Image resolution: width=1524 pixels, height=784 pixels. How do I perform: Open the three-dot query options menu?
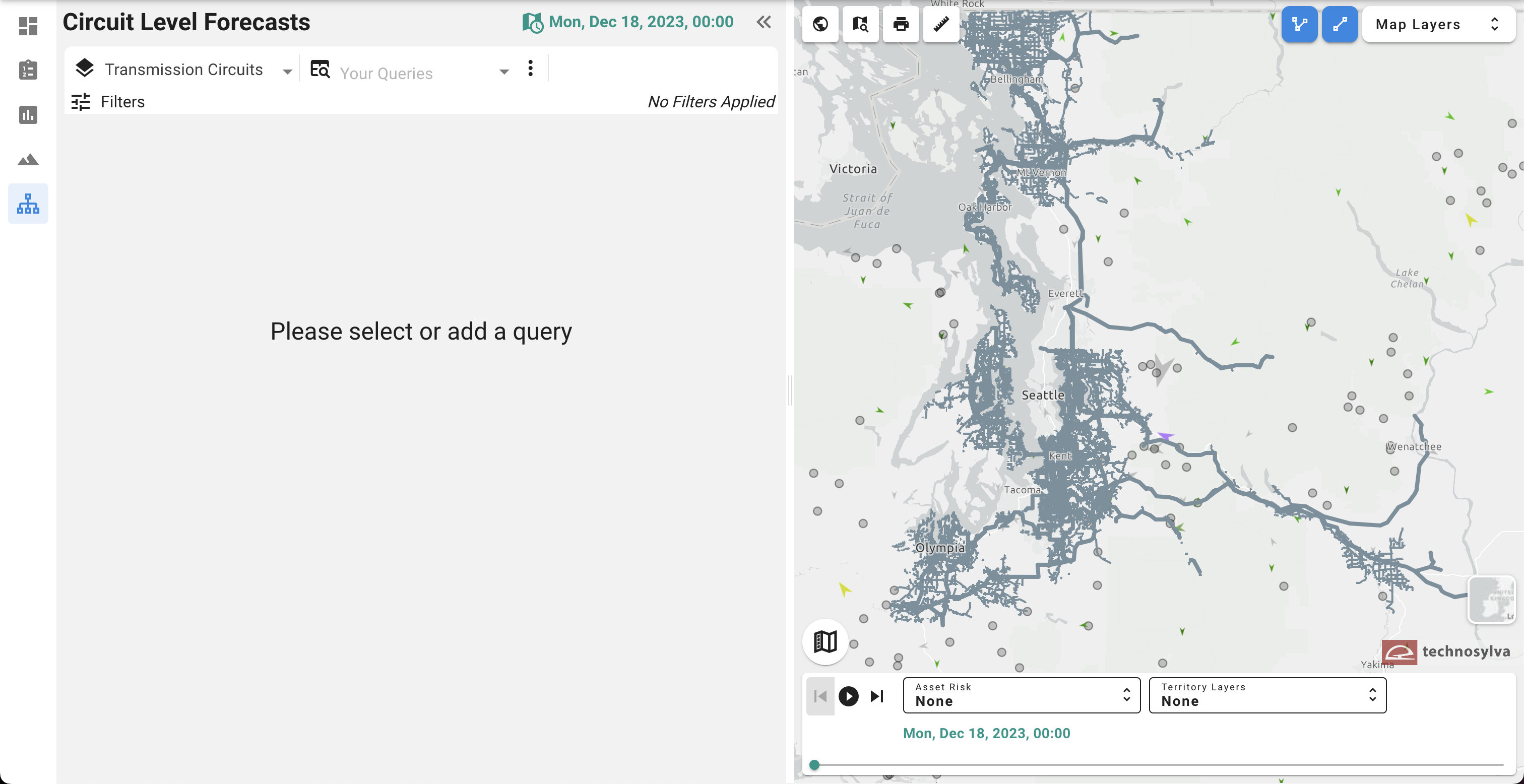(530, 69)
